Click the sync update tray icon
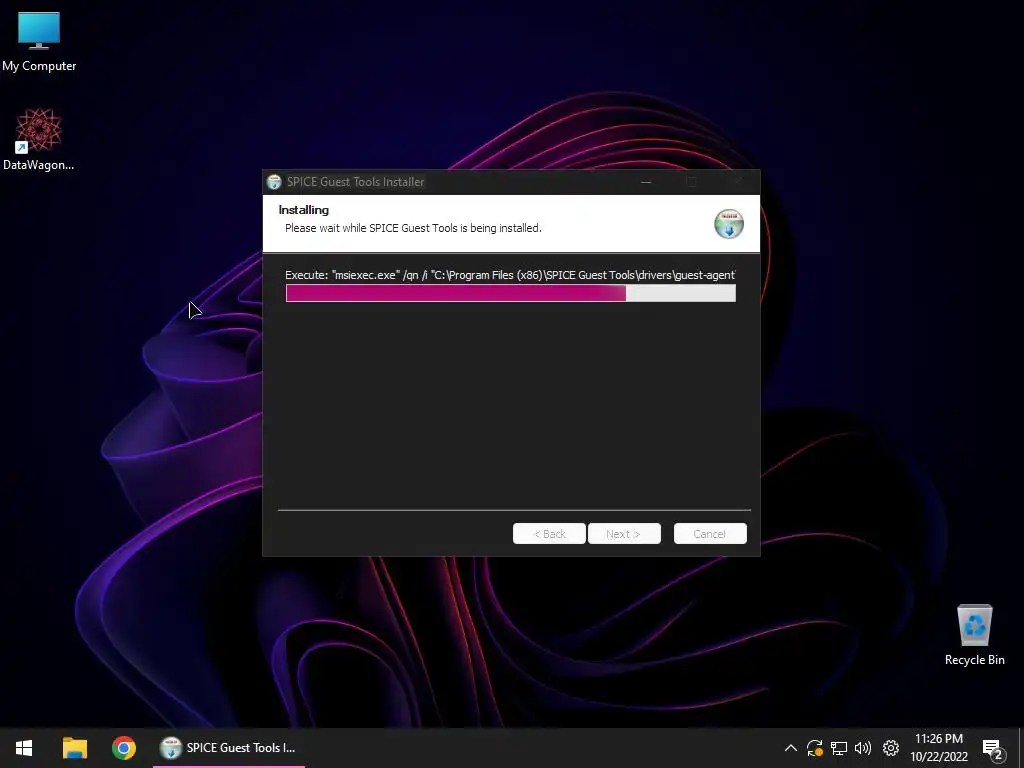1024x768 pixels. [814, 748]
